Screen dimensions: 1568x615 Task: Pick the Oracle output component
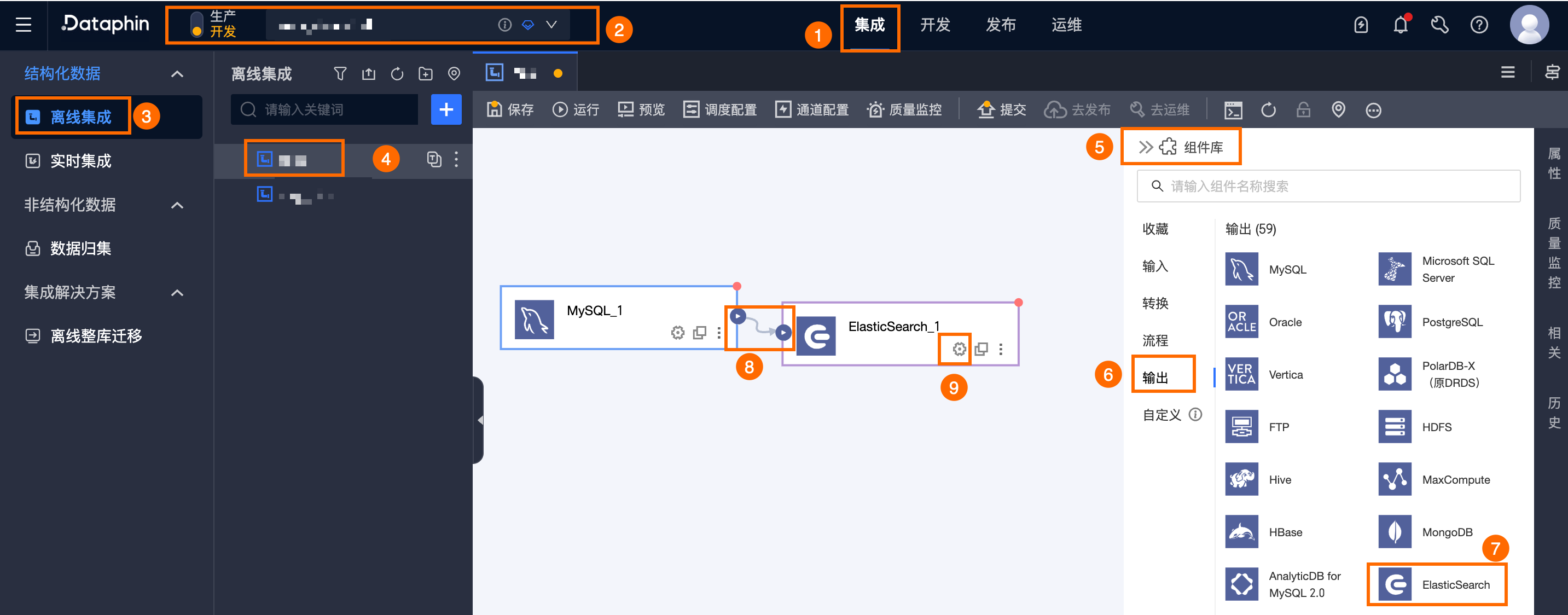coord(1264,322)
